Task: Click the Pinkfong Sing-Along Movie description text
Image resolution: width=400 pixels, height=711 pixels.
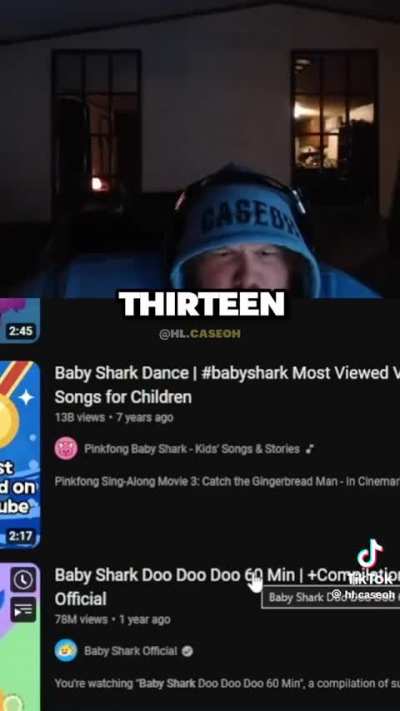Action: [227, 481]
